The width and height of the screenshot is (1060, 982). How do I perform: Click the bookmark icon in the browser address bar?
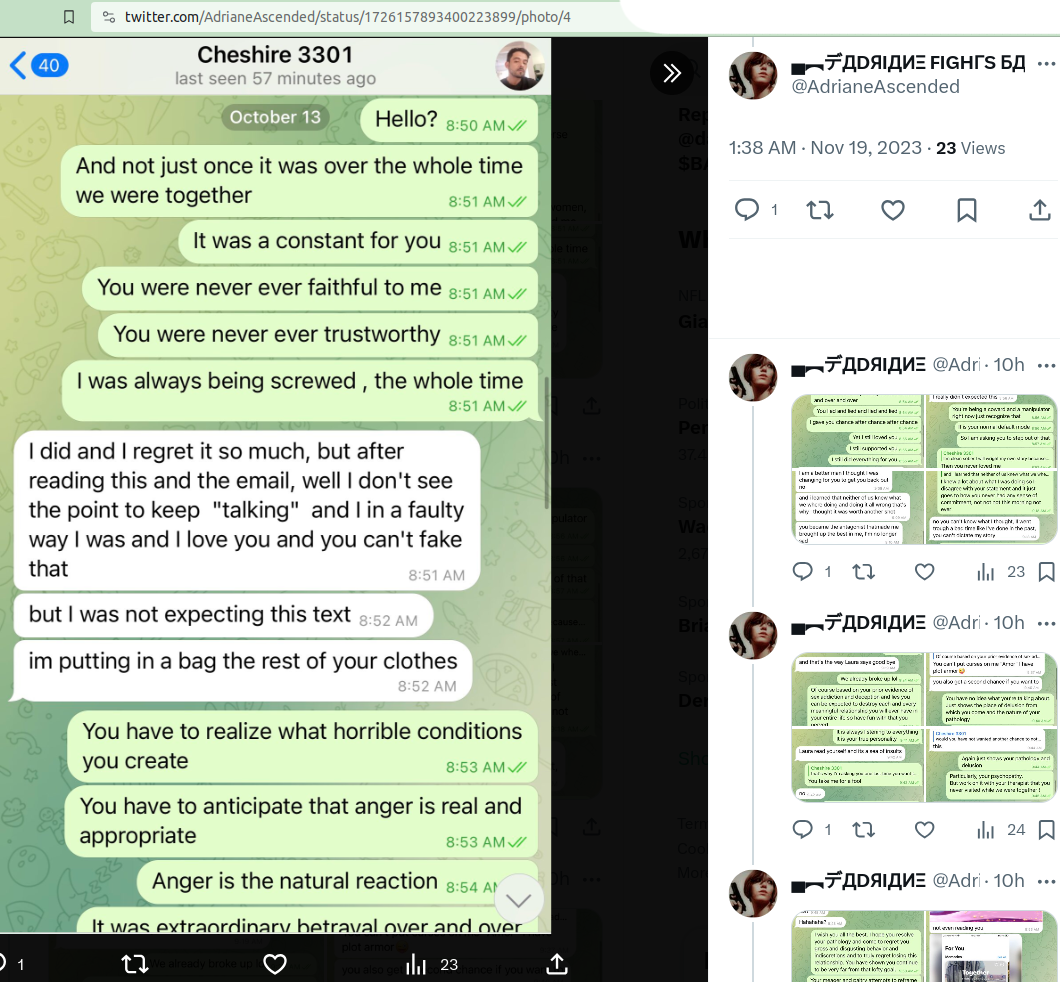(x=69, y=17)
